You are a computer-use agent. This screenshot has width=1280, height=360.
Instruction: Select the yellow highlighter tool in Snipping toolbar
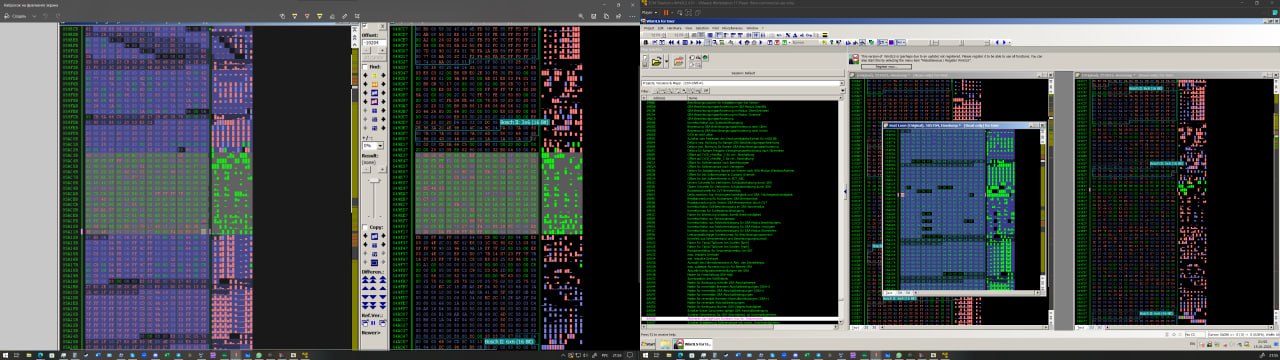[320, 16]
